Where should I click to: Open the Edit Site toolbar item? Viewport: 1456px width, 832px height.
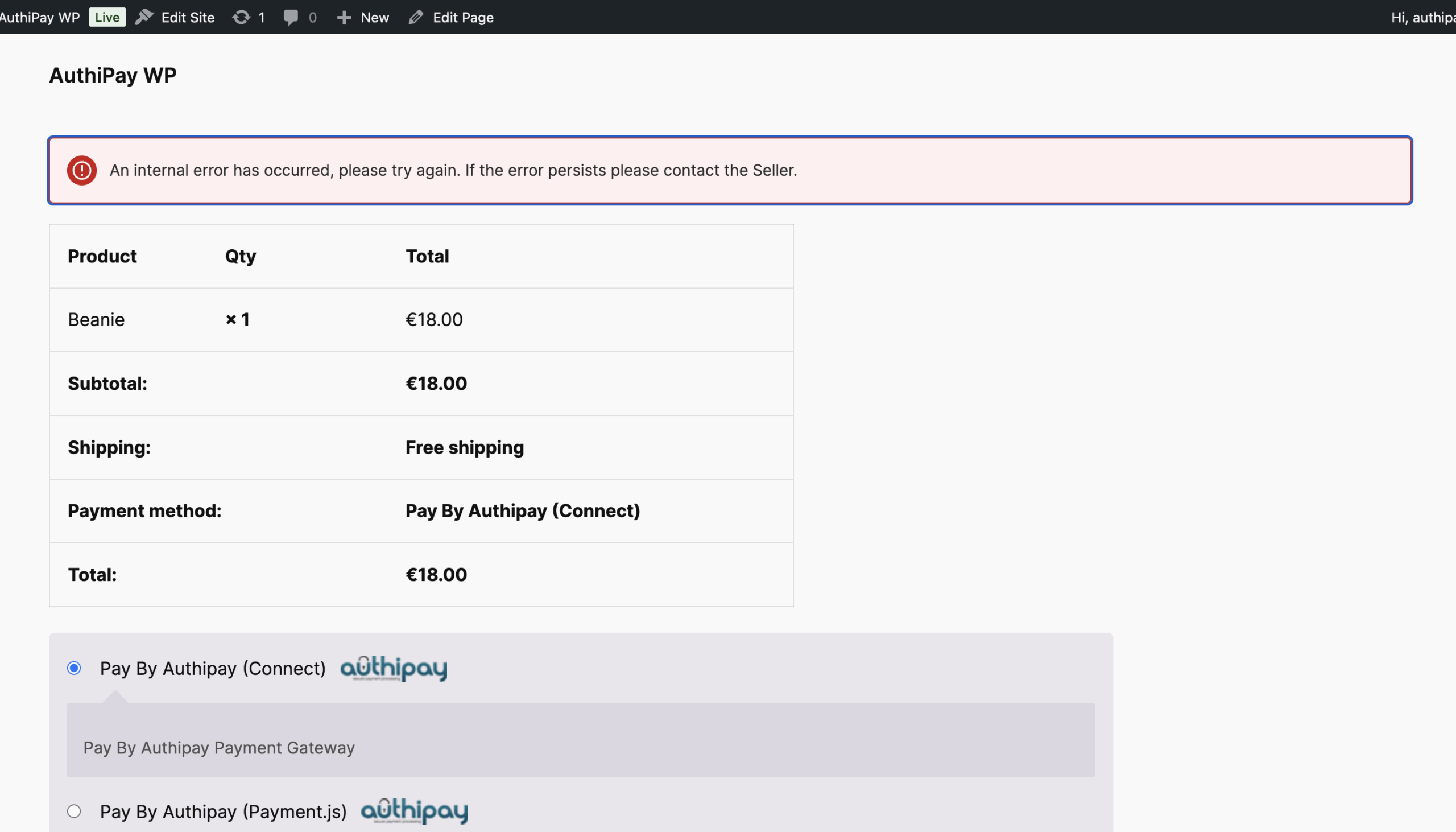click(x=175, y=17)
